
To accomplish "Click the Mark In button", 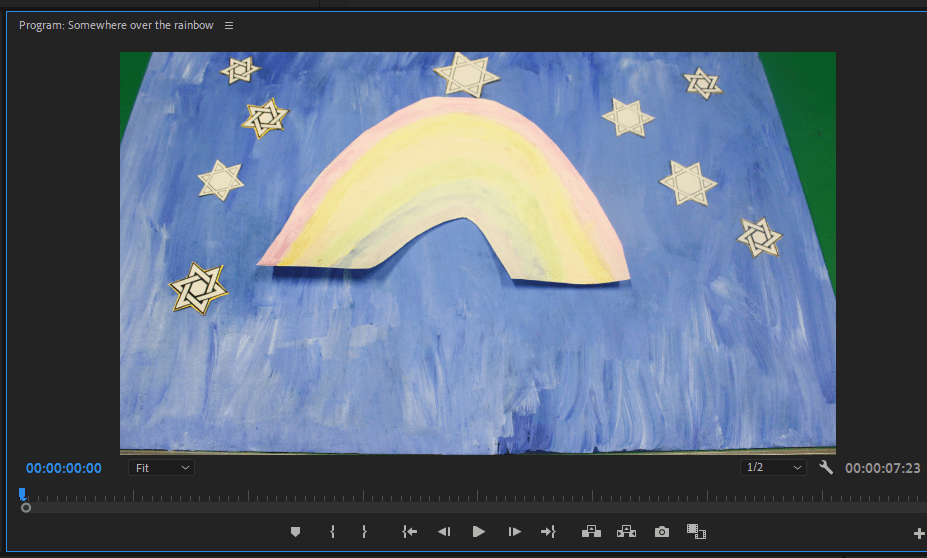I will [332, 532].
